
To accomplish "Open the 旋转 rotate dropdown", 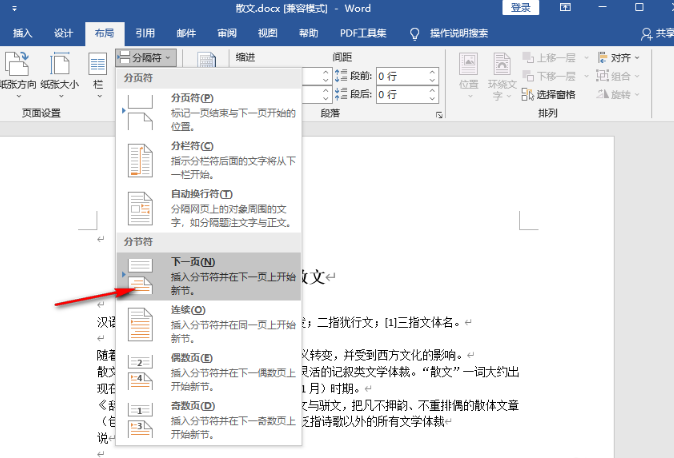I will (618, 95).
